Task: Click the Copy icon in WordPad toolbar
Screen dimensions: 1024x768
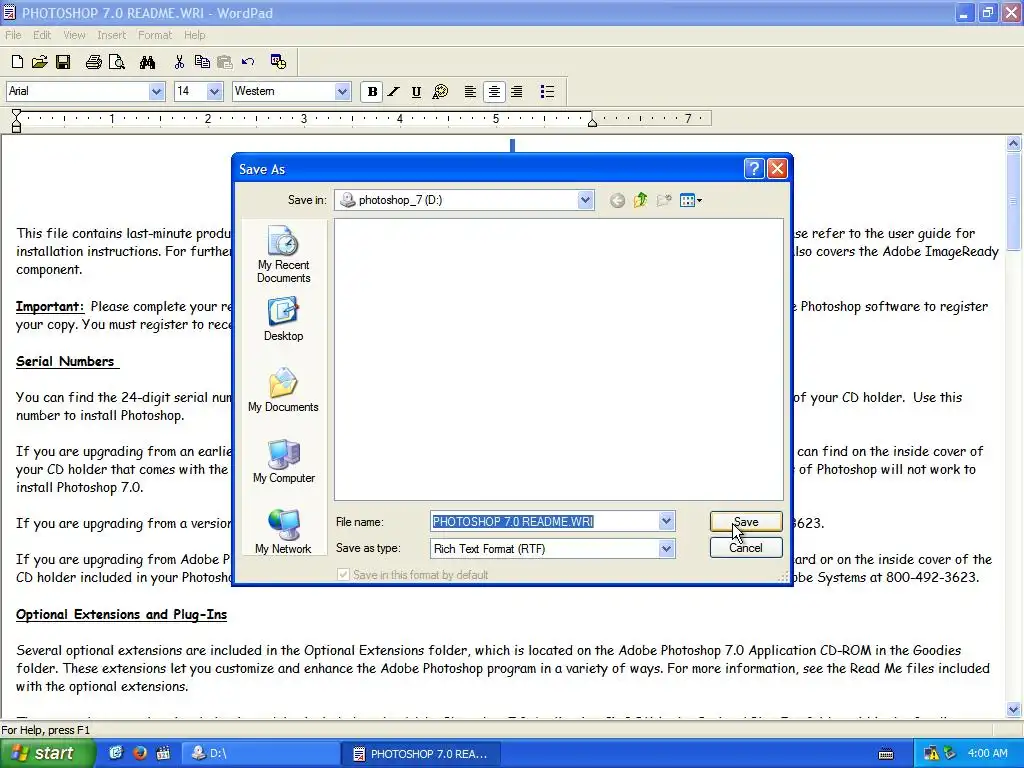Action: tap(202, 62)
